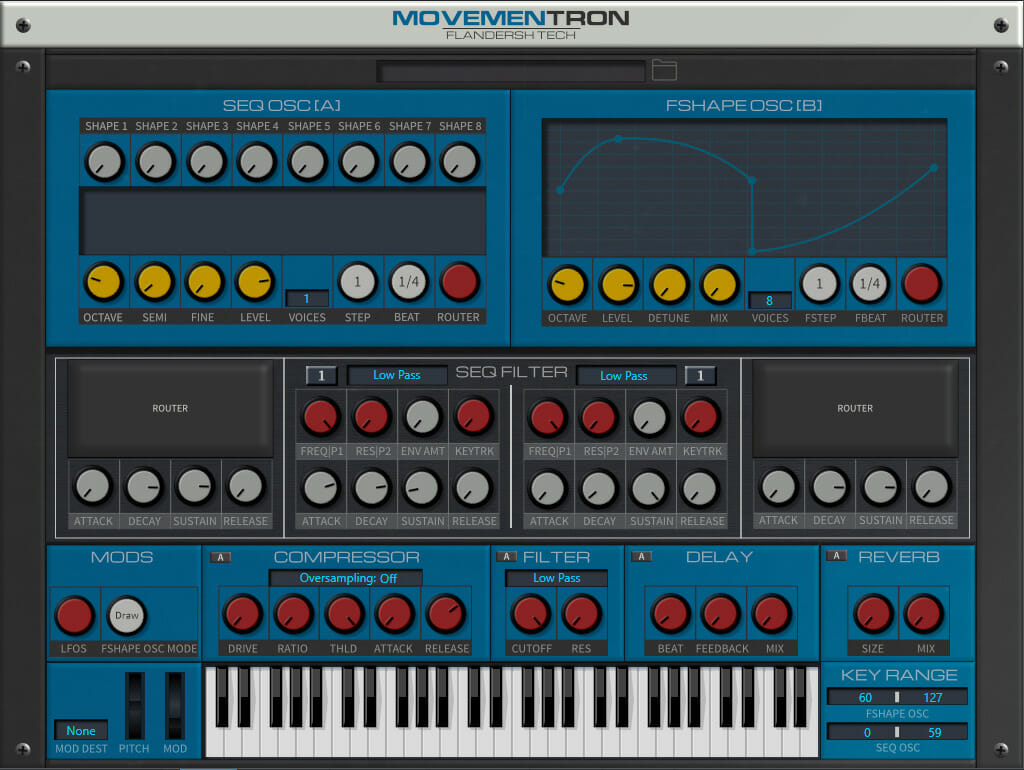Open the MOD DEST None dropdown
The width and height of the screenshot is (1024, 770).
pos(80,731)
